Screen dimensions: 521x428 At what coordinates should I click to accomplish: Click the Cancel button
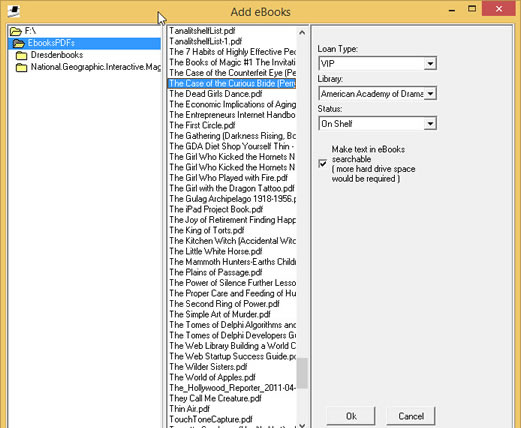(x=411, y=416)
